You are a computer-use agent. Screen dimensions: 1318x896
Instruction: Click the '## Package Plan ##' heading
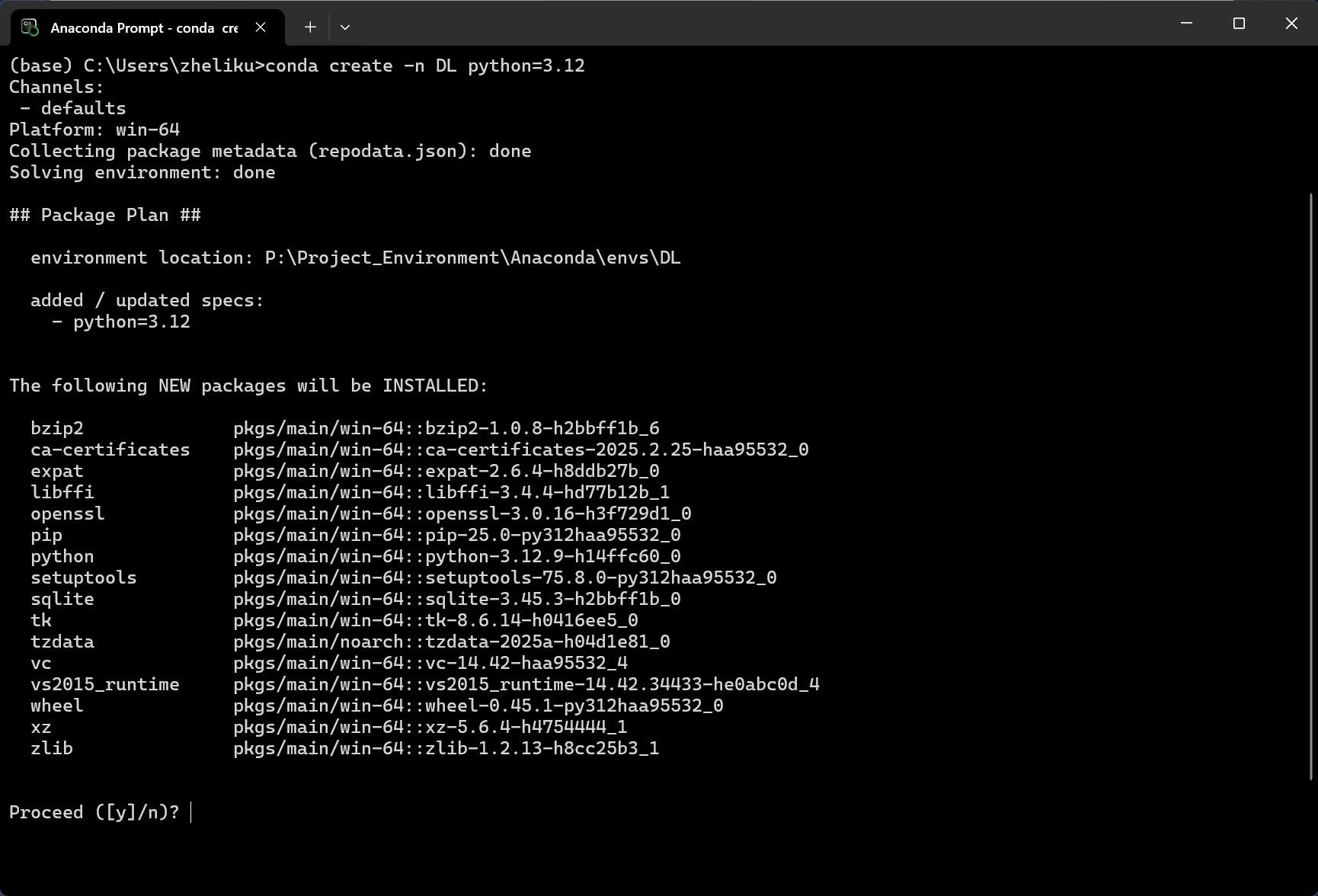click(105, 215)
